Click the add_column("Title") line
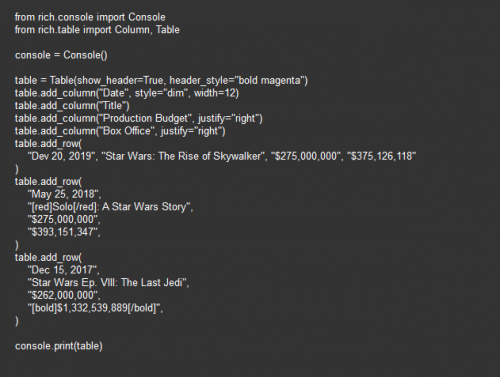Screen dimensions: 500x377 click(72, 106)
